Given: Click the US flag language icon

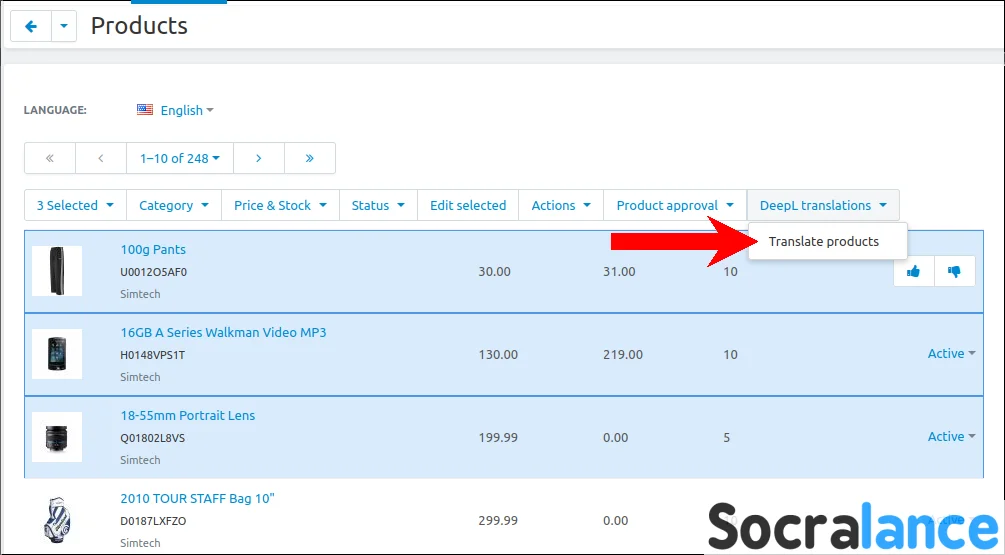Looking at the screenshot, I should point(145,110).
